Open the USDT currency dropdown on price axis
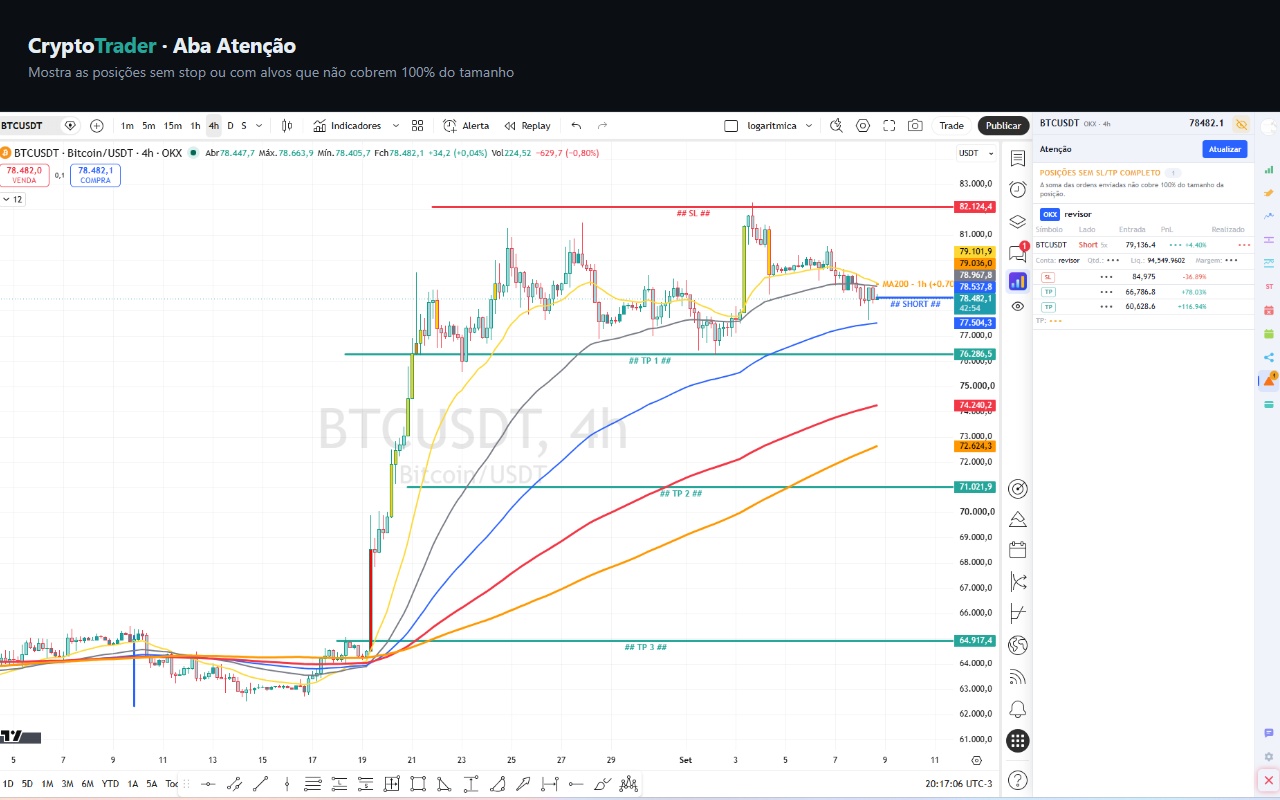 974,153
